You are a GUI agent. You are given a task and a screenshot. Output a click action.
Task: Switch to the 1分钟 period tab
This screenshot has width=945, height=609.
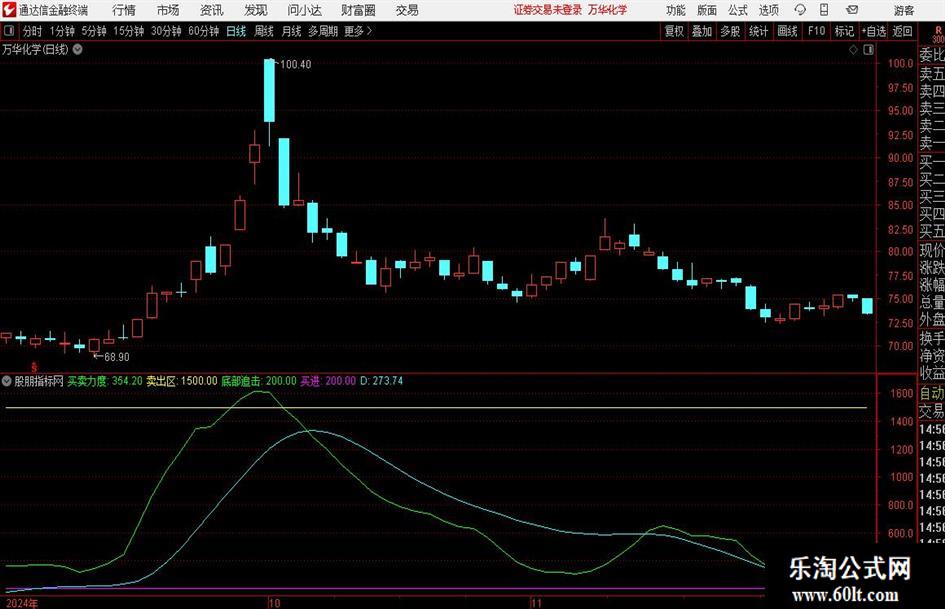tap(62, 31)
